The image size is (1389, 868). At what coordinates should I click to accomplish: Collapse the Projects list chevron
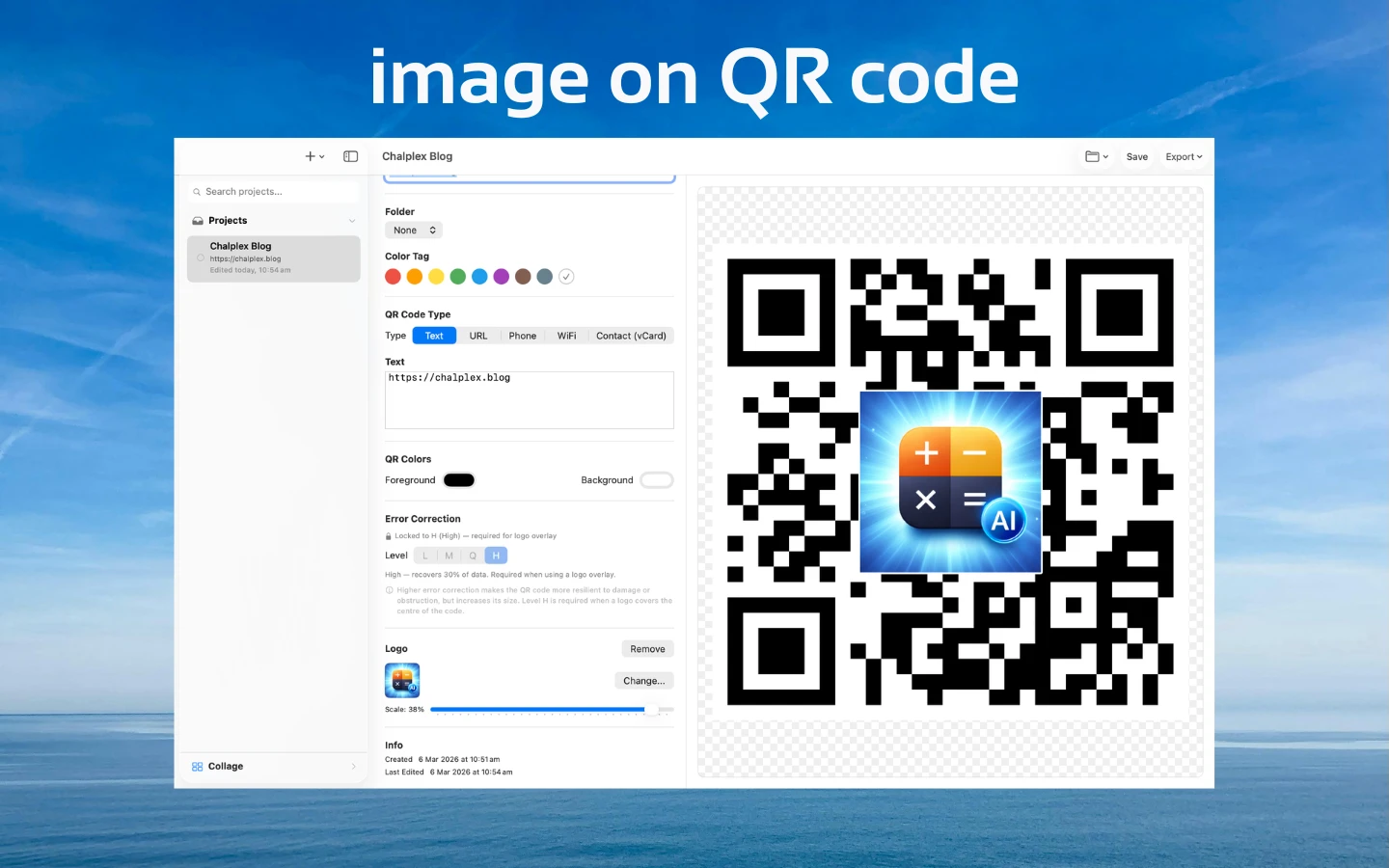pyautogui.click(x=351, y=220)
